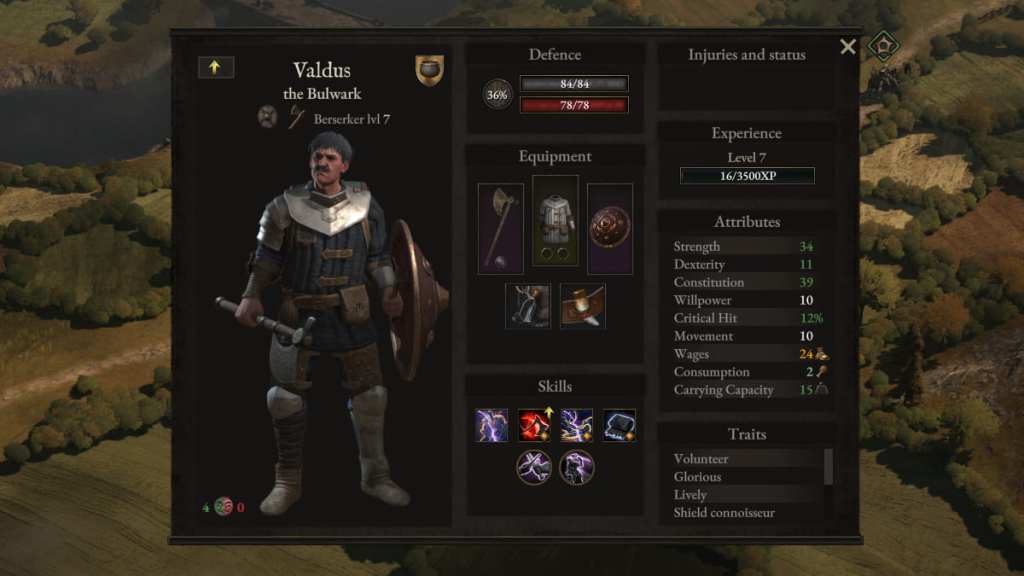Select the fourth armor skill icon

tap(619, 426)
